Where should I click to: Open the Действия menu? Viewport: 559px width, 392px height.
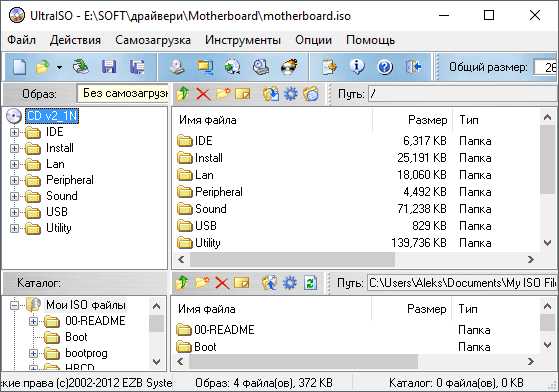coord(75,40)
